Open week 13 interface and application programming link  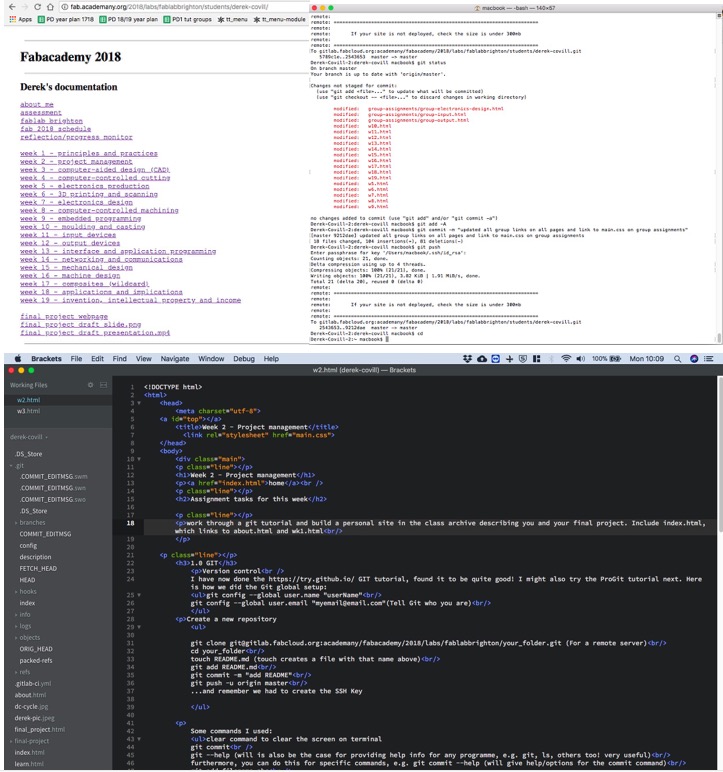(118, 251)
